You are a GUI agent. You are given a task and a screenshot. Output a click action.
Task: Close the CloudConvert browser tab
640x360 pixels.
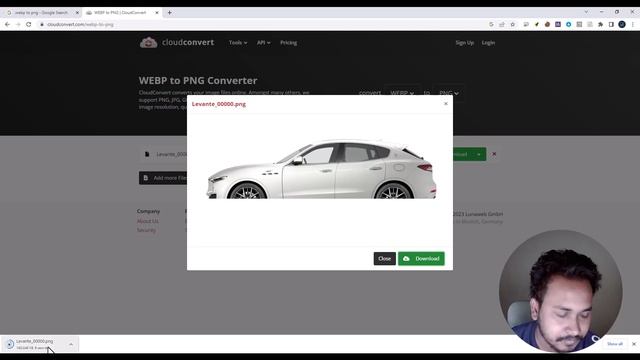click(x=157, y=13)
